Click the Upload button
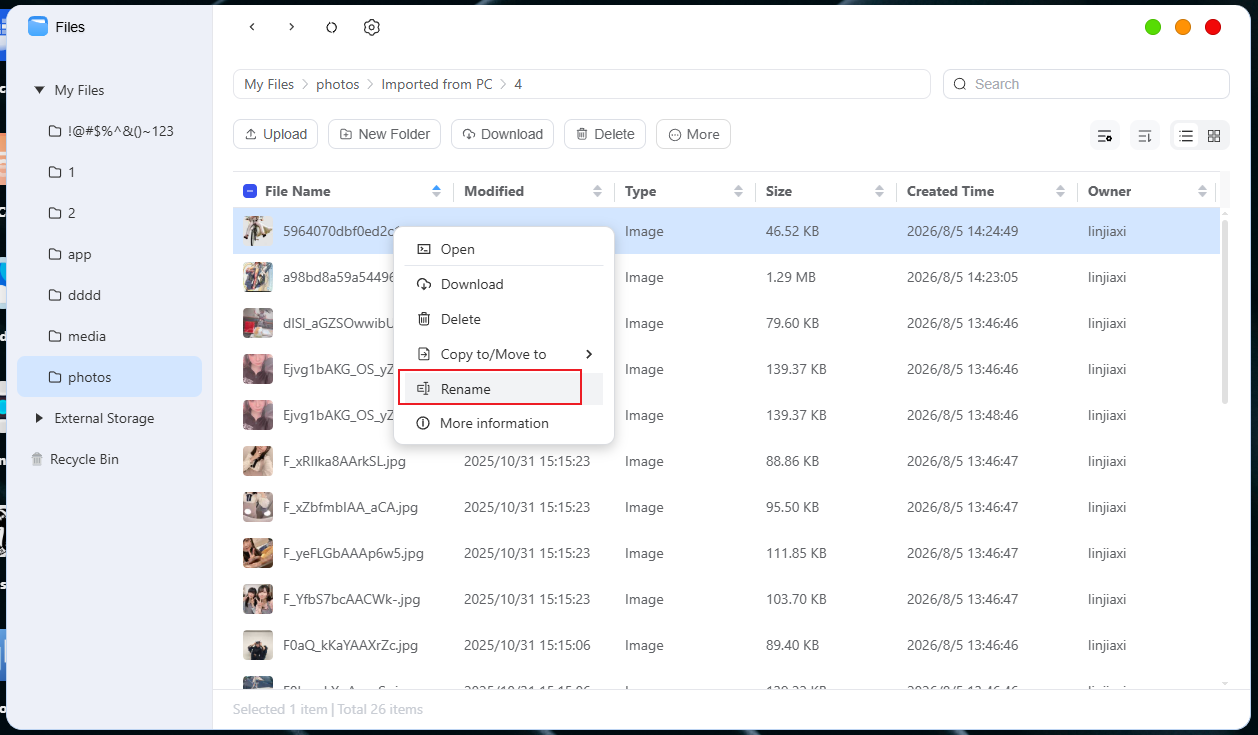Viewport: 1258px width, 735px height. pyautogui.click(x=276, y=134)
